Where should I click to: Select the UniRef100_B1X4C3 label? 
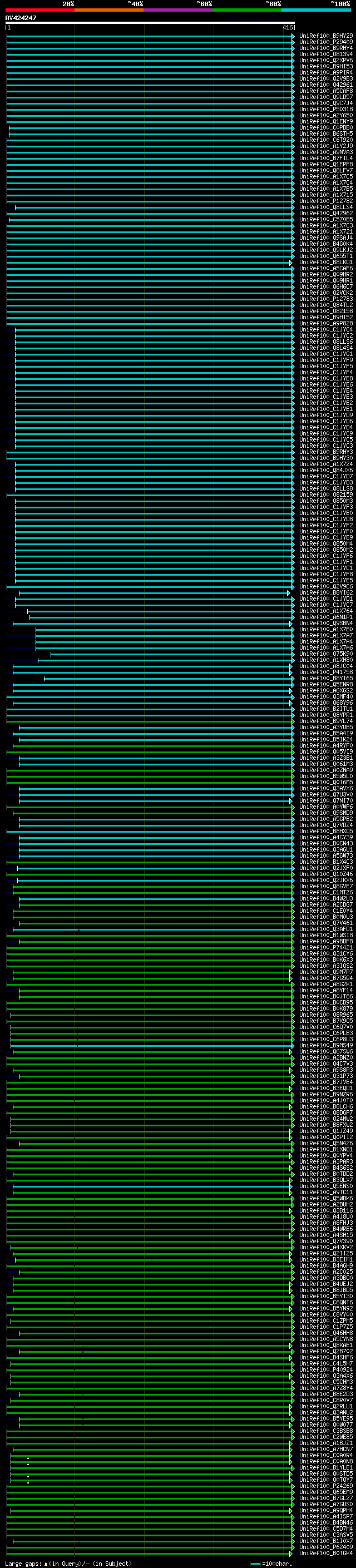click(x=326, y=862)
